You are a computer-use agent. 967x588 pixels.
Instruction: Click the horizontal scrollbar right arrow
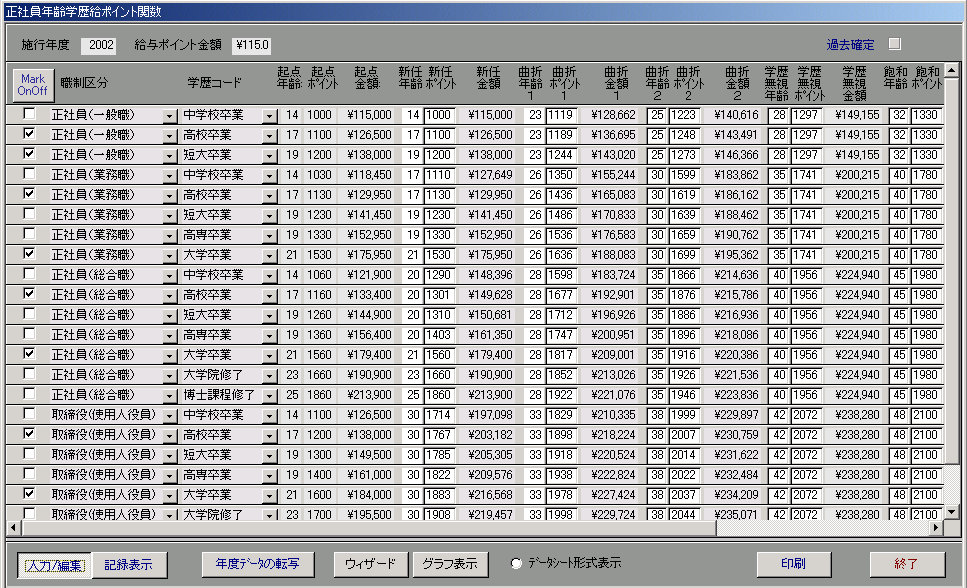[936, 528]
